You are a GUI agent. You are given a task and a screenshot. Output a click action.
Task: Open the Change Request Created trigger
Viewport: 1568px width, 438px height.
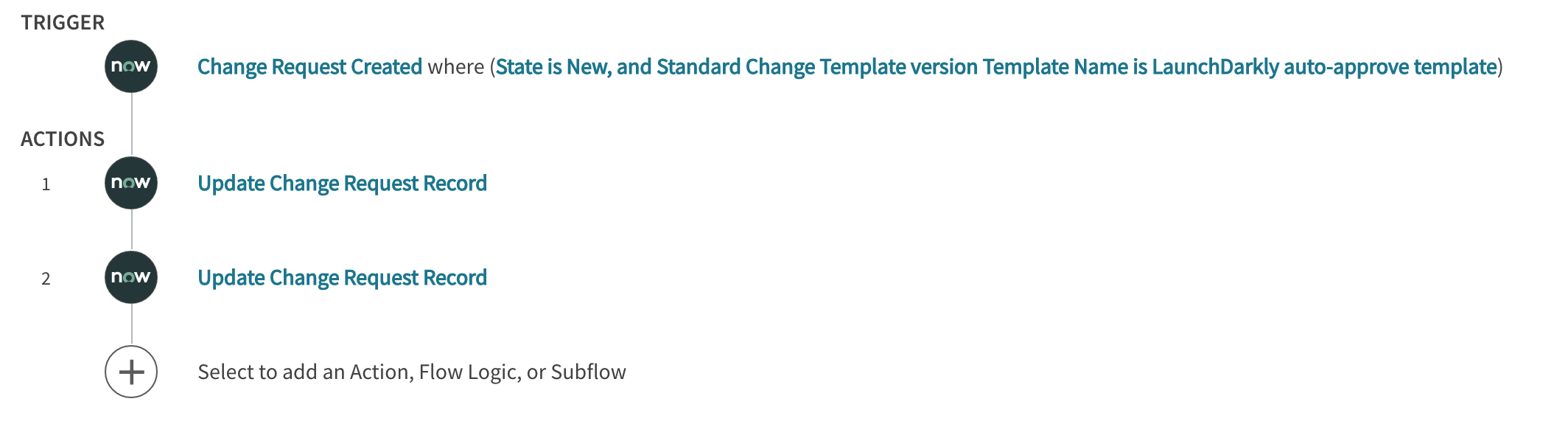pyautogui.click(x=309, y=67)
